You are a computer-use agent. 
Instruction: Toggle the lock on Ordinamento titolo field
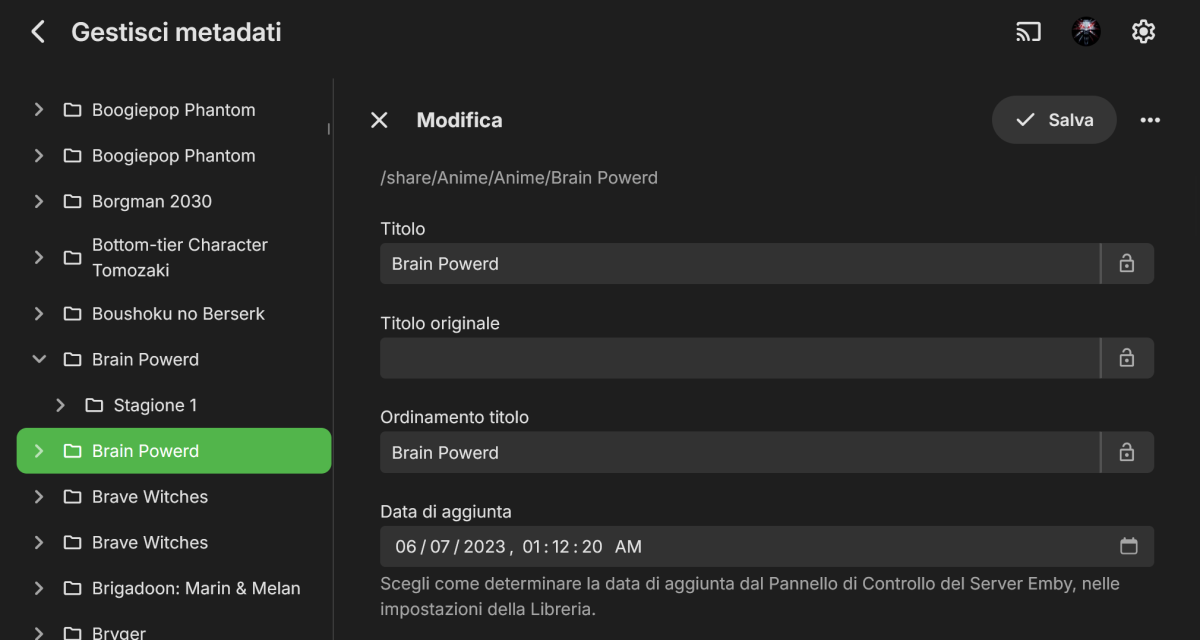[x=1127, y=453]
